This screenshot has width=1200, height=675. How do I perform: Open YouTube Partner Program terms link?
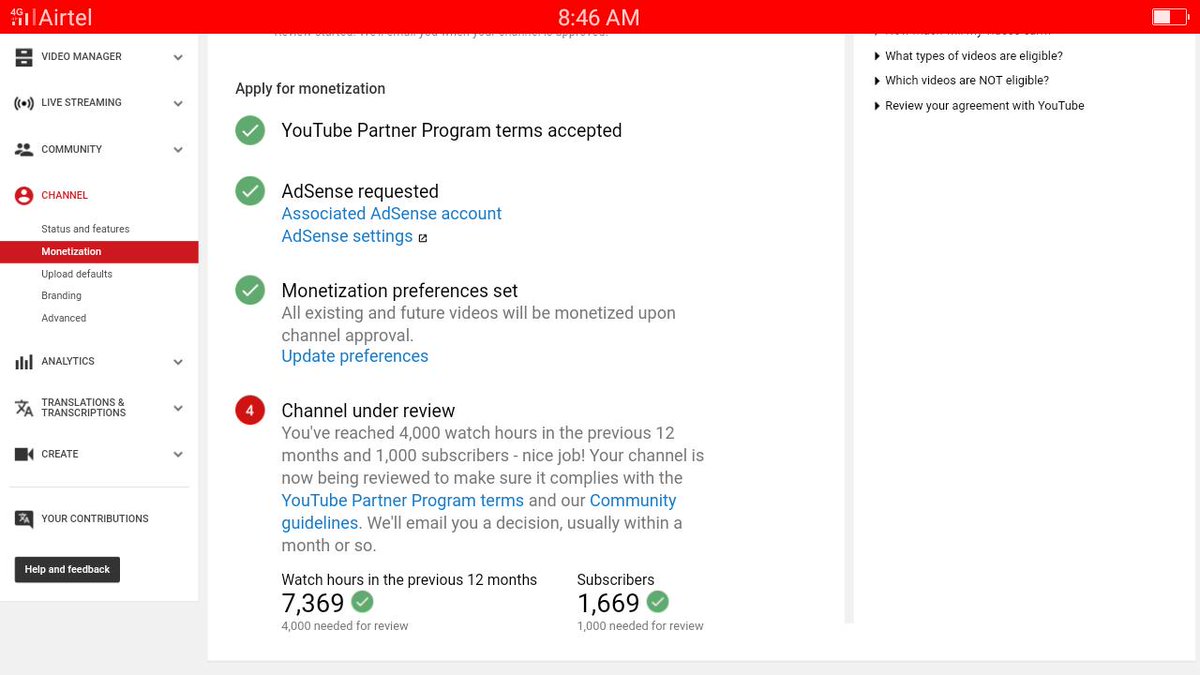pos(403,500)
